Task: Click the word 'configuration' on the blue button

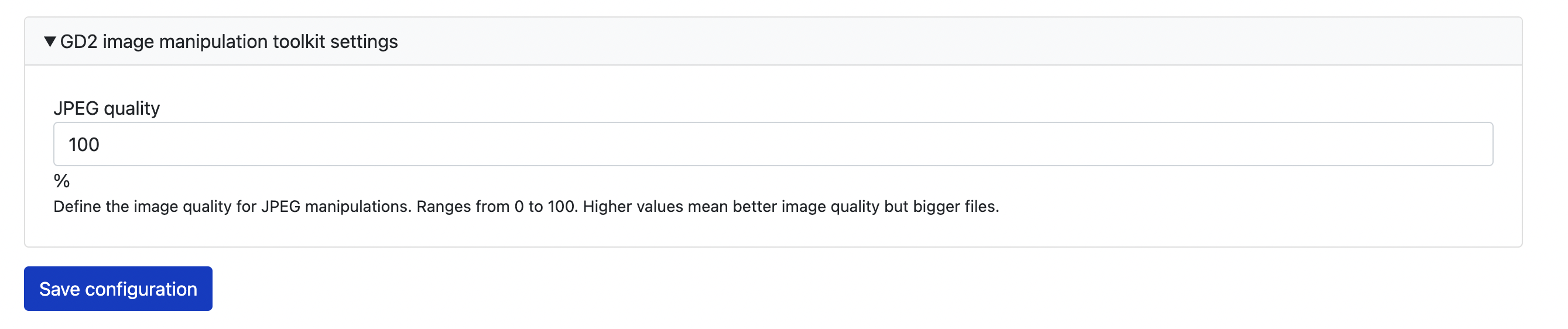Action: (141, 289)
